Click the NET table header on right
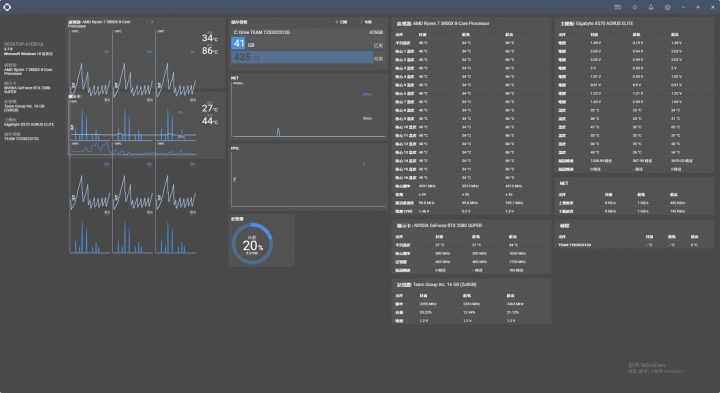The width and height of the screenshot is (720, 393). click(x=564, y=183)
